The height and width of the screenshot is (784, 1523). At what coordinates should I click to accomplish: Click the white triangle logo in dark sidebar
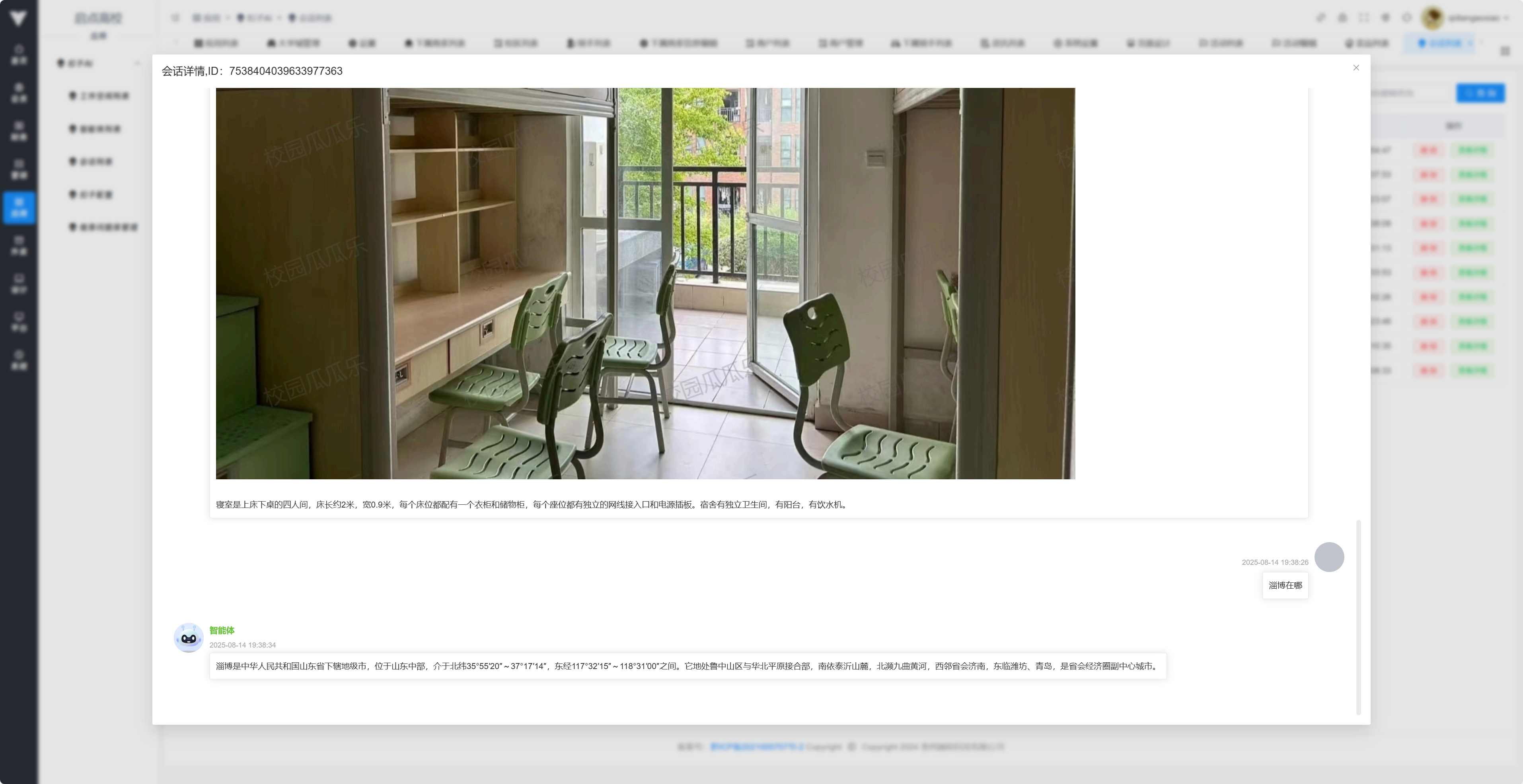tap(18, 18)
